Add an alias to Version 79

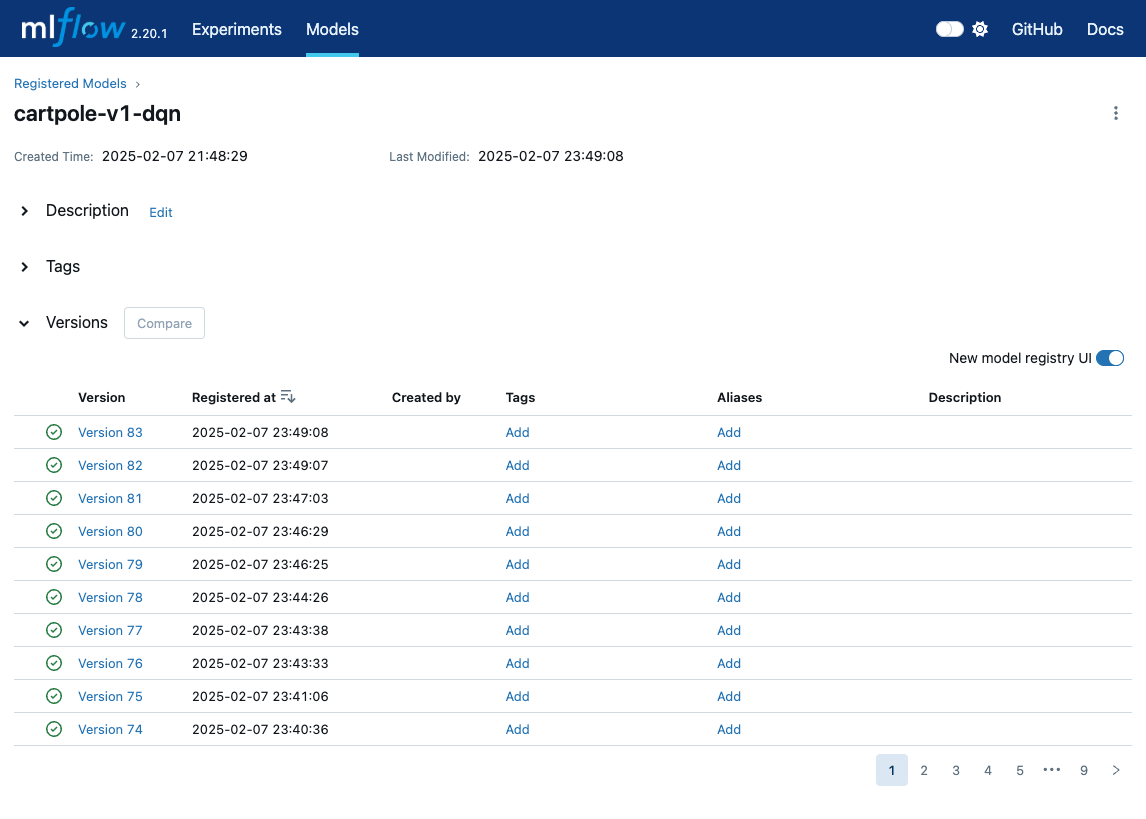pyautogui.click(x=729, y=564)
